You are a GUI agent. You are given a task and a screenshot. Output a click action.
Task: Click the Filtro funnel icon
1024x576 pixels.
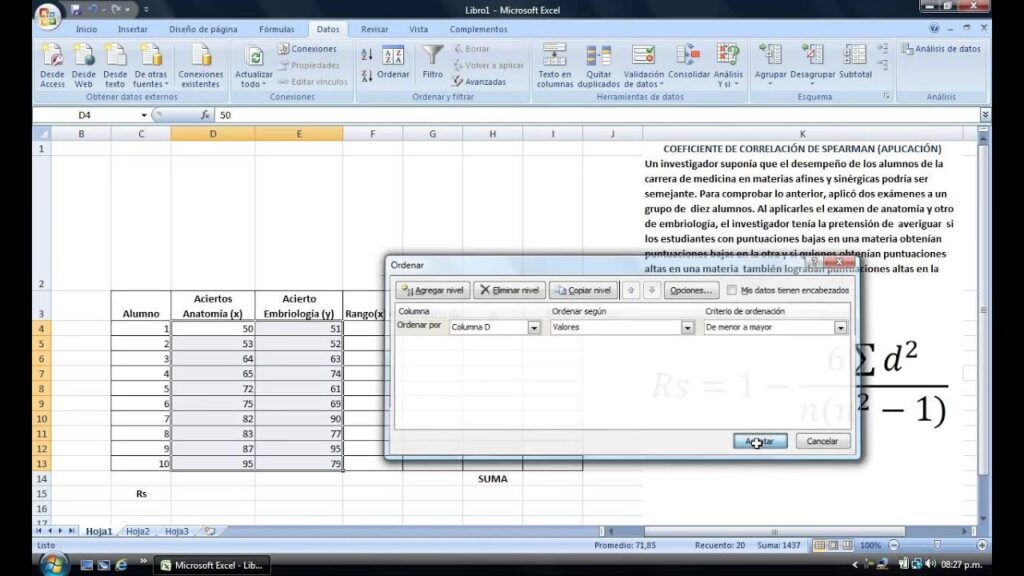[x=432, y=56]
